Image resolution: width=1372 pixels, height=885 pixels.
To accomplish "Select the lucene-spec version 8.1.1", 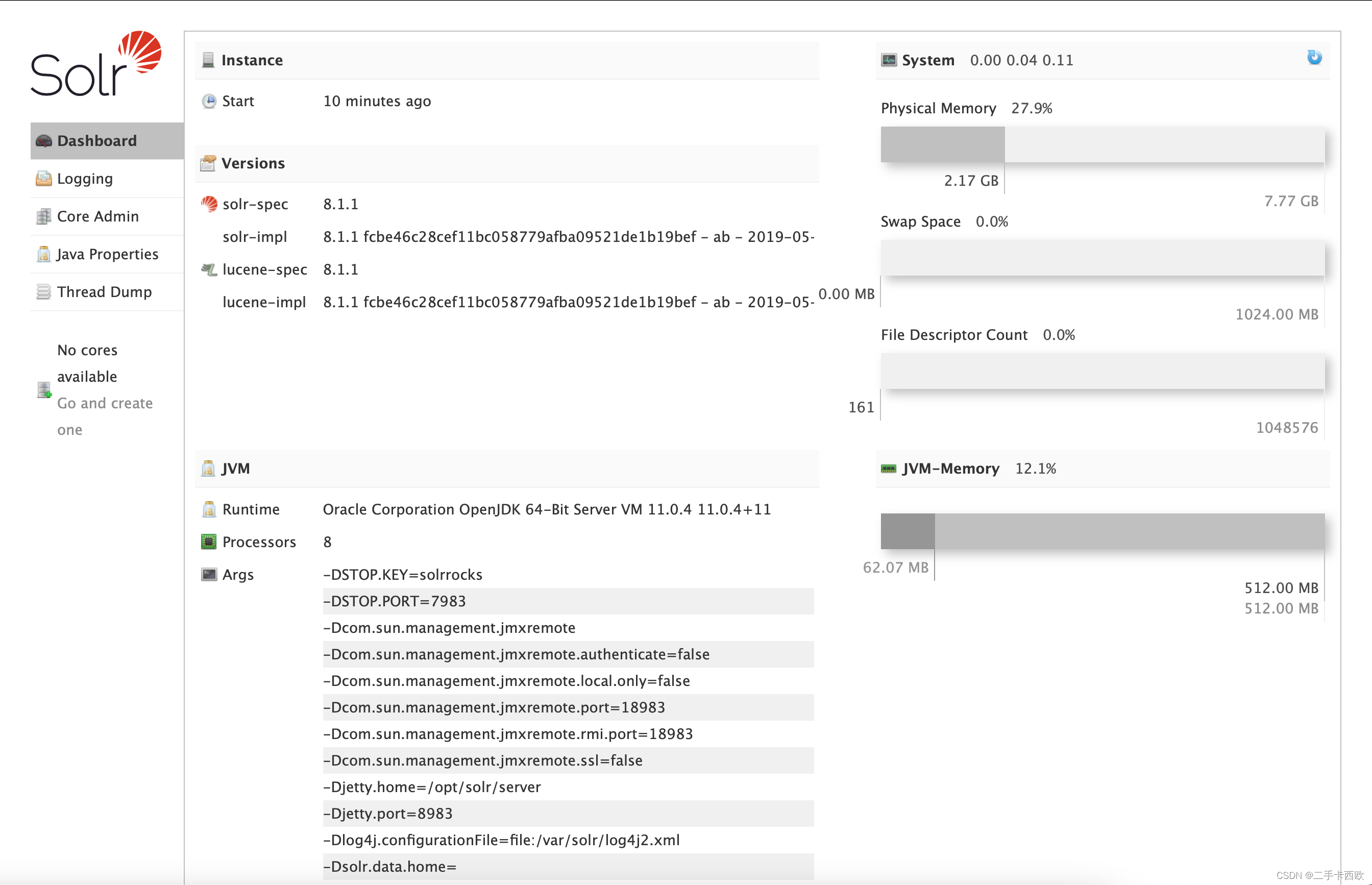I will click(340, 269).
